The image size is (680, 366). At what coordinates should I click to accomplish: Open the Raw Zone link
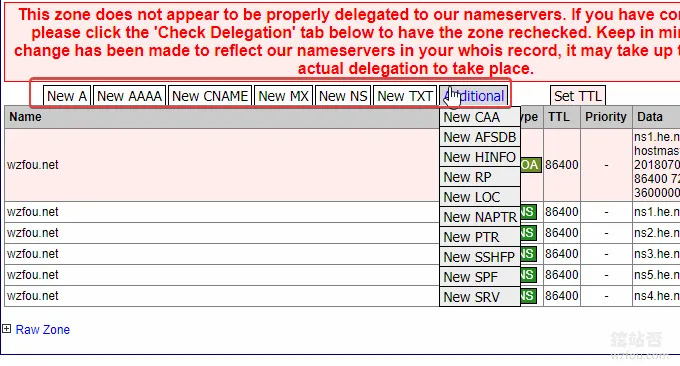(x=42, y=330)
